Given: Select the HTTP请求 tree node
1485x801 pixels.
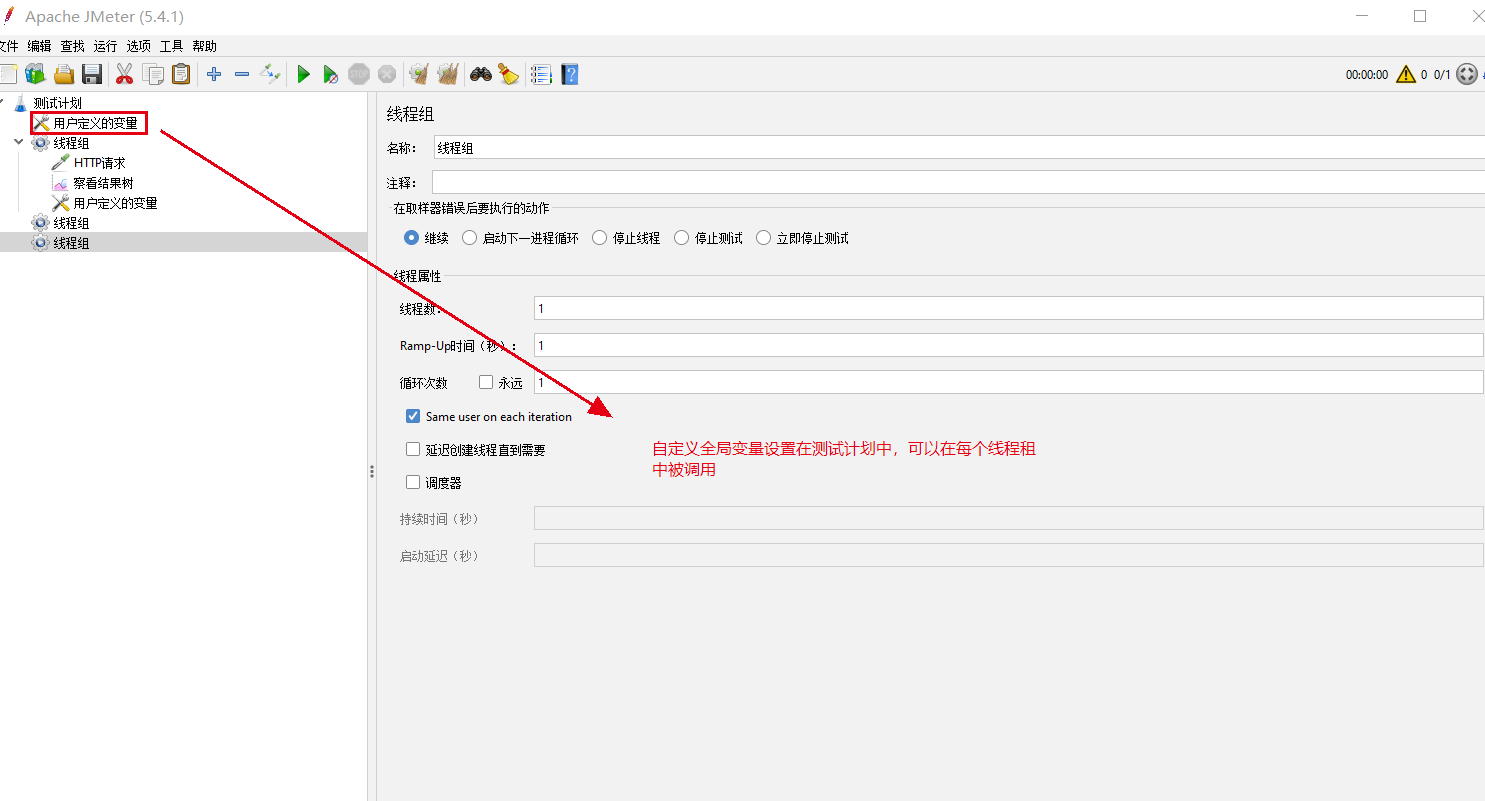Looking at the screenshot, I should tap(99, 163).
